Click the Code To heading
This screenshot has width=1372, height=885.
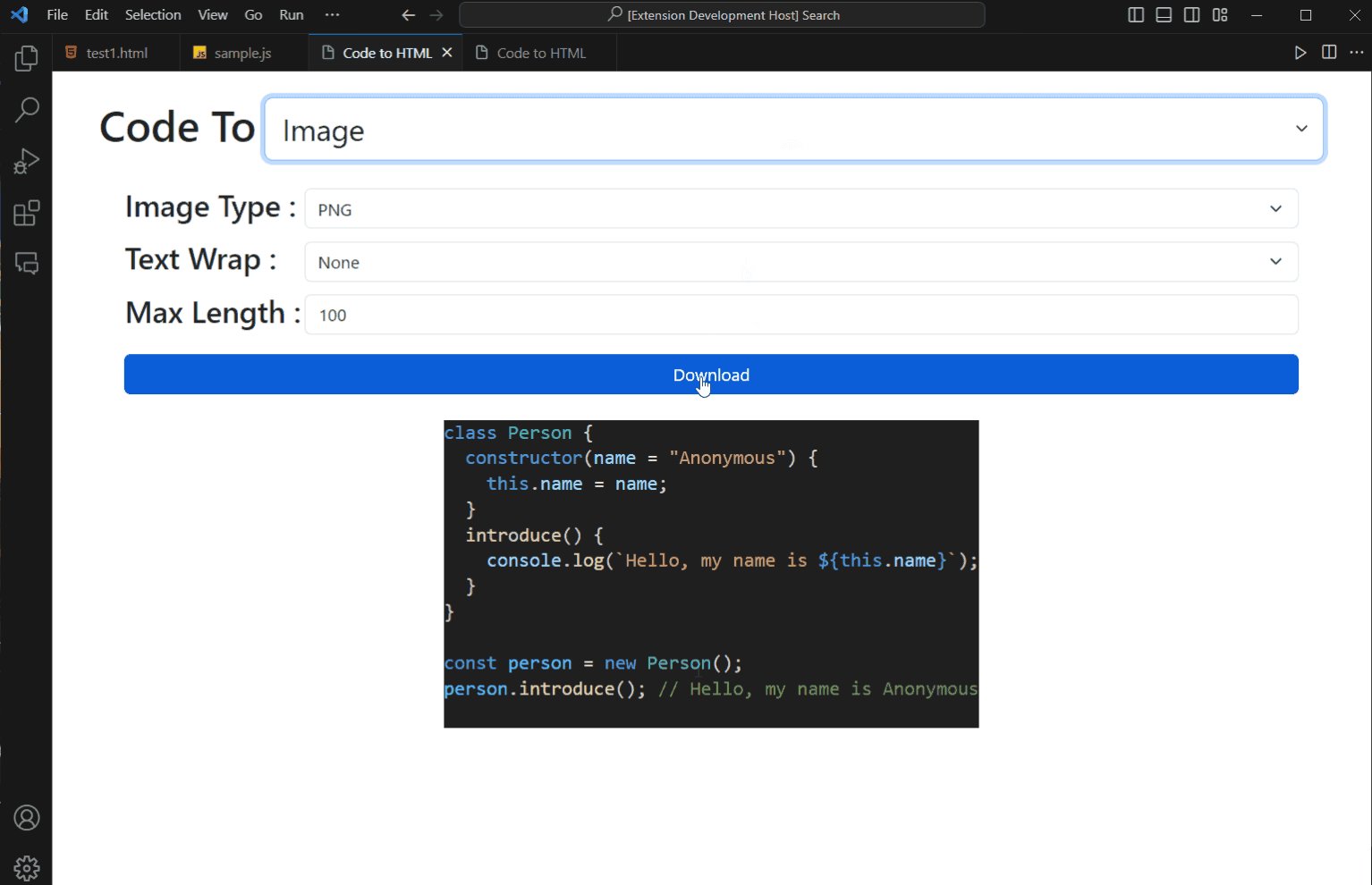pos(177,128)
